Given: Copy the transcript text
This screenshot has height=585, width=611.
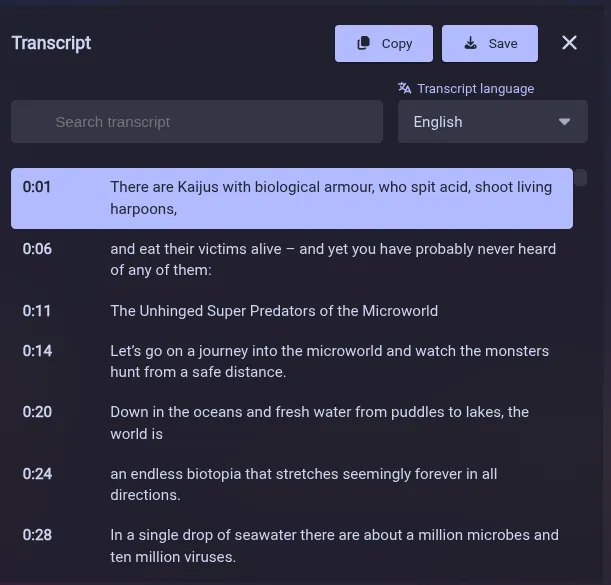Looking at the screenshot, I should pyautogui.click(x=384, y=44).
